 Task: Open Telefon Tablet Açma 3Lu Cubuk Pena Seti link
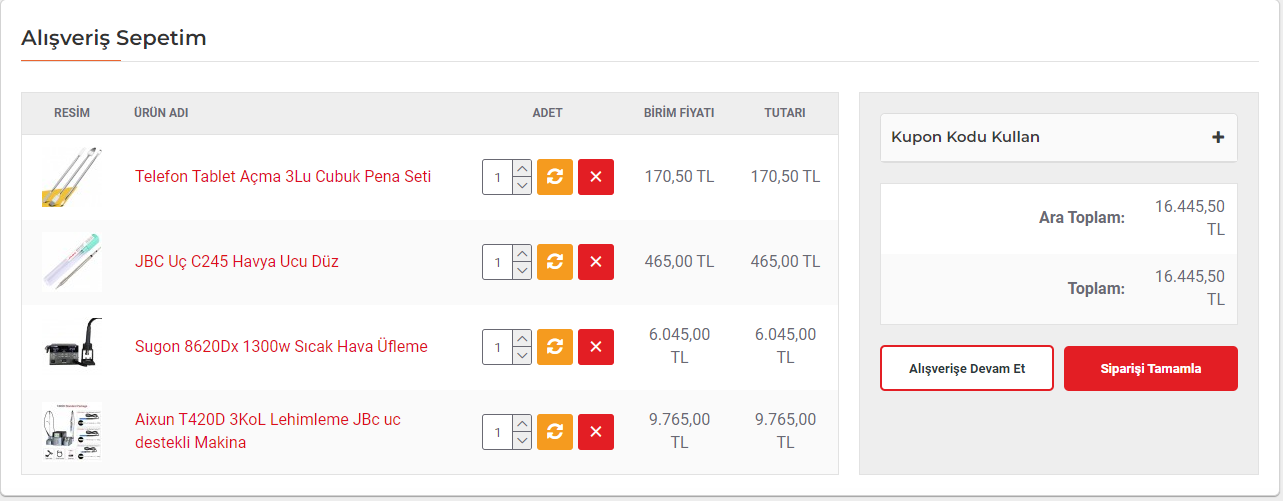coord(283,177)
